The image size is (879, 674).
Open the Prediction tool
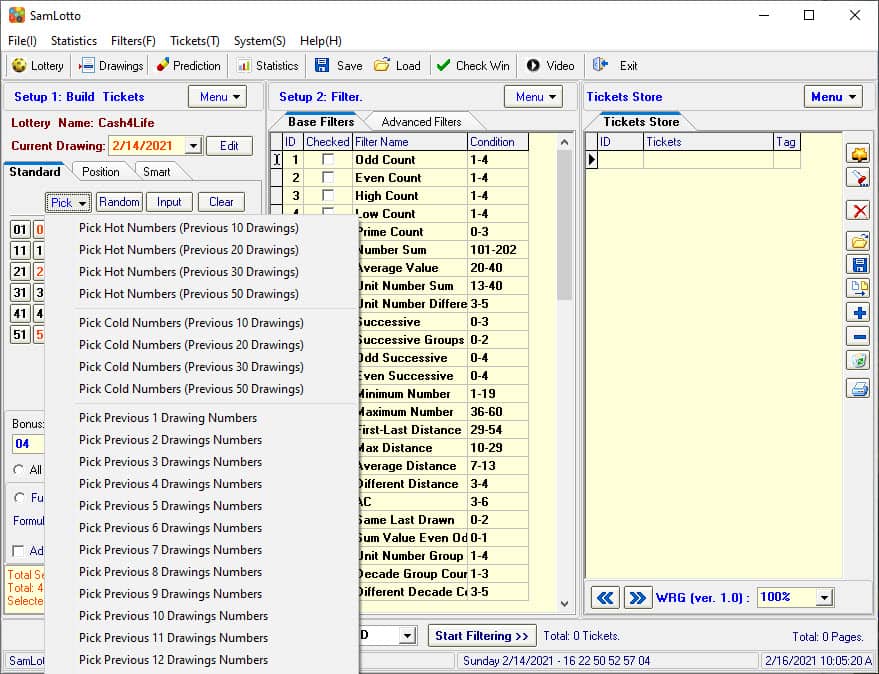(188, 66)
